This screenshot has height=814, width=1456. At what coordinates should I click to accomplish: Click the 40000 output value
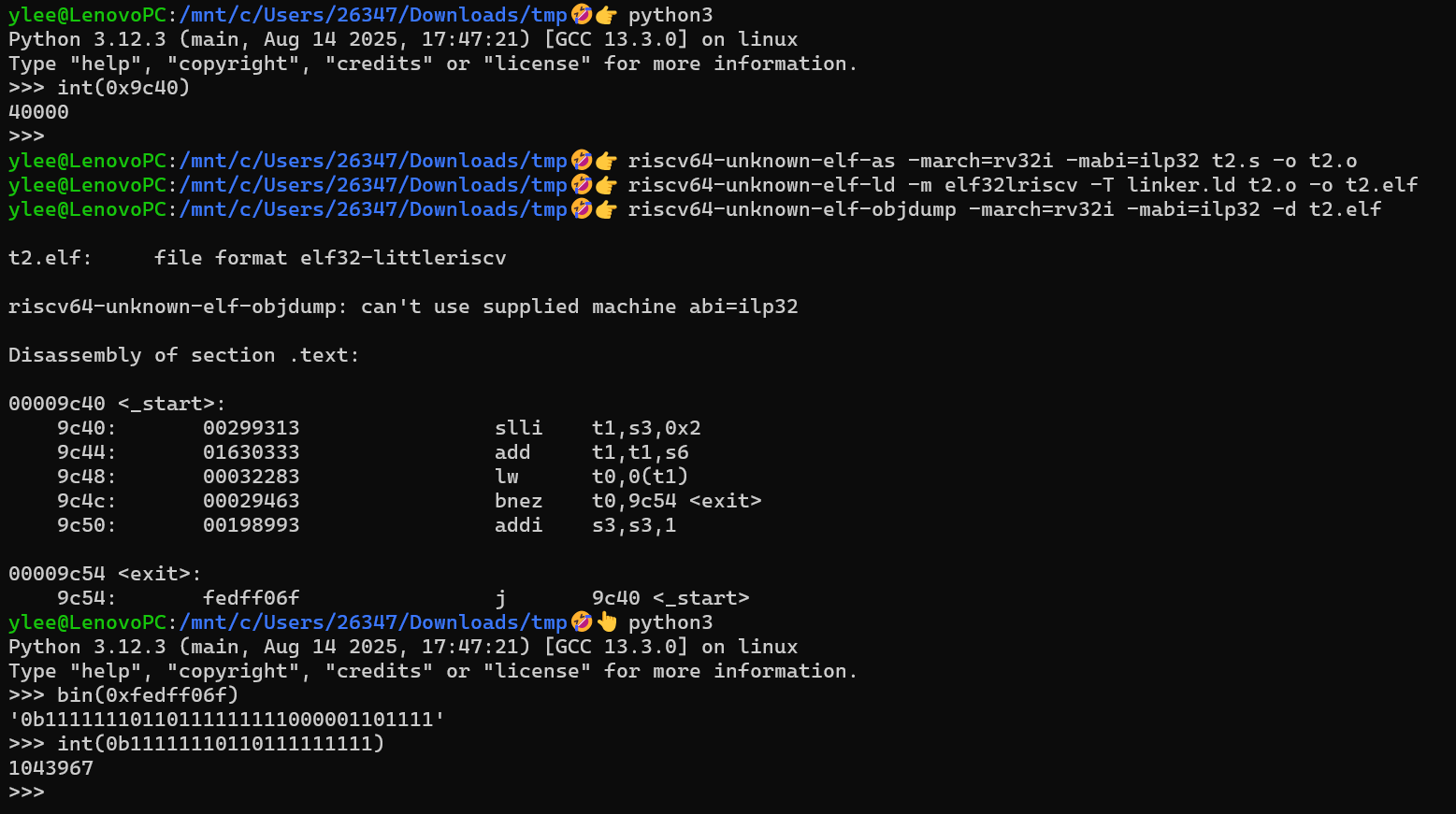tap(38, 112)
